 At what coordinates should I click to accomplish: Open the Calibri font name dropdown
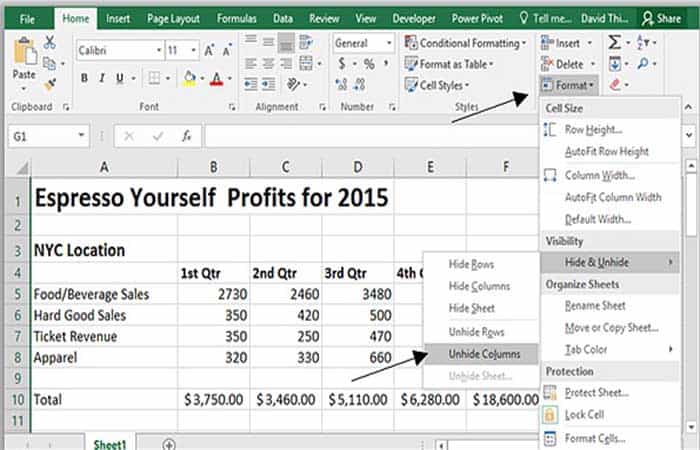tap(158, 50)
